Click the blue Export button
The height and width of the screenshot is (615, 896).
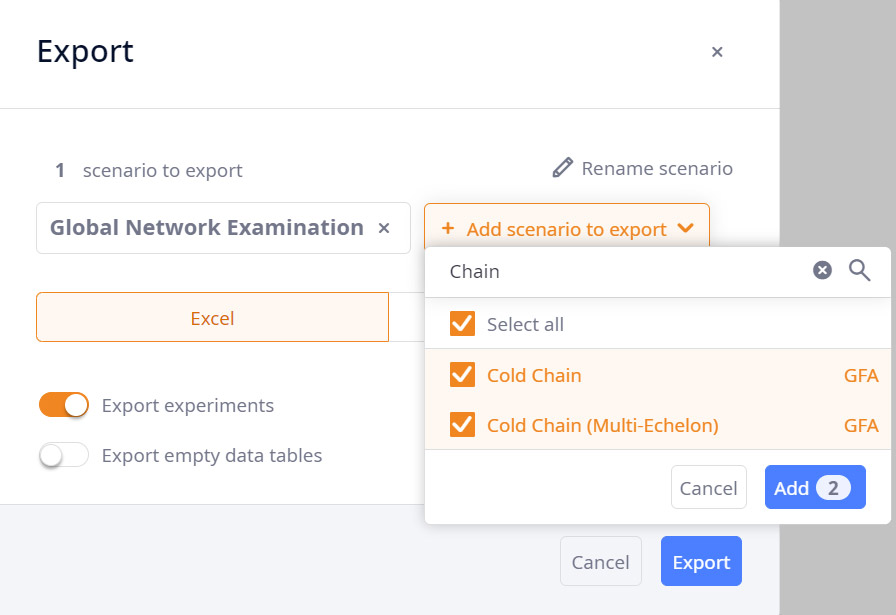pos(701,561)
